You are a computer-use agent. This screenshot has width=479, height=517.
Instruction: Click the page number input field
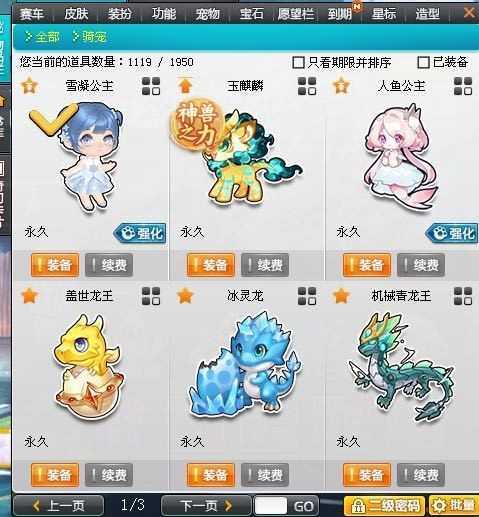pyautogui.click(x=270, y=506)
